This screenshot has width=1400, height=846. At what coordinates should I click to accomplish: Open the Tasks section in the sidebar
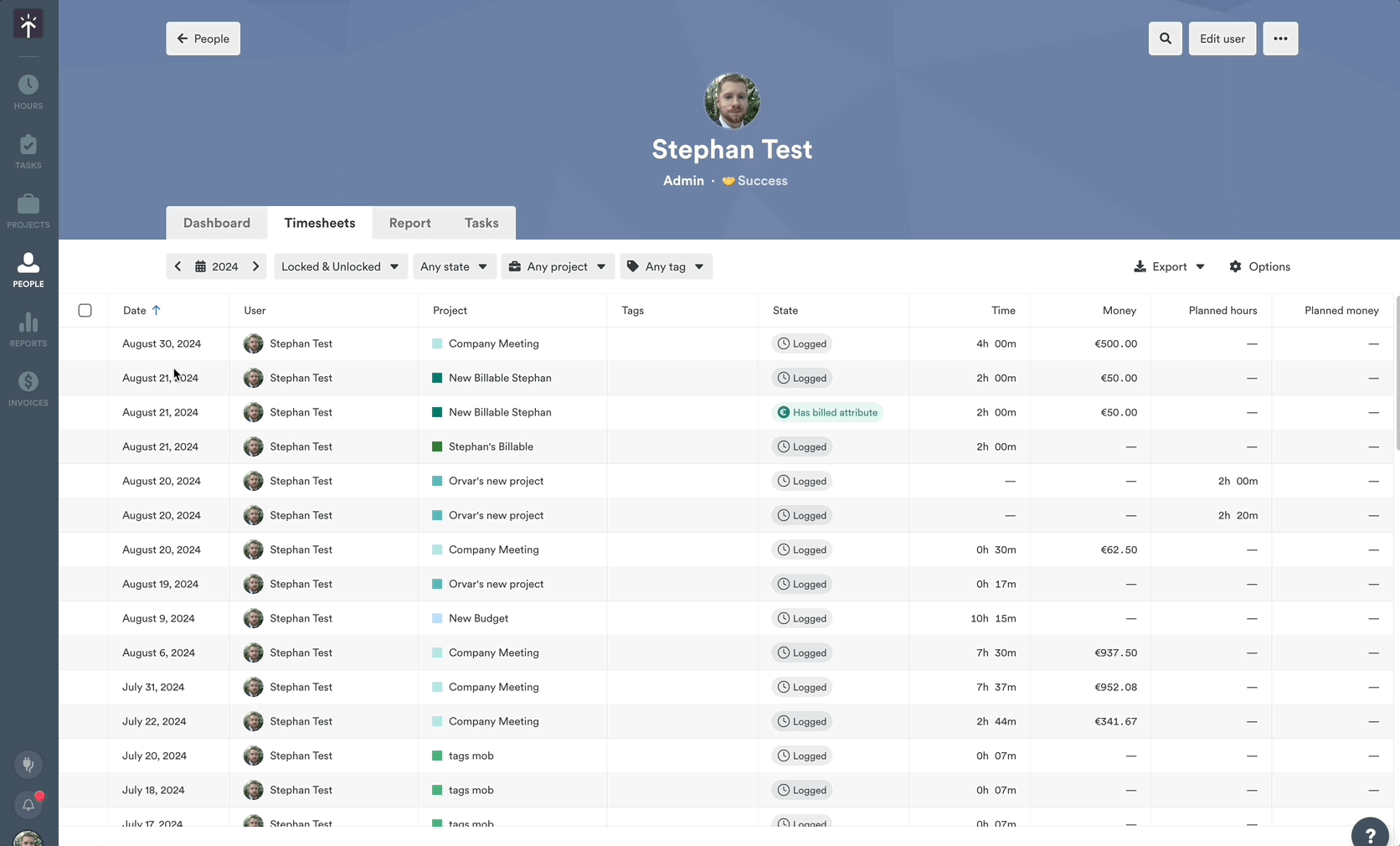28,148
